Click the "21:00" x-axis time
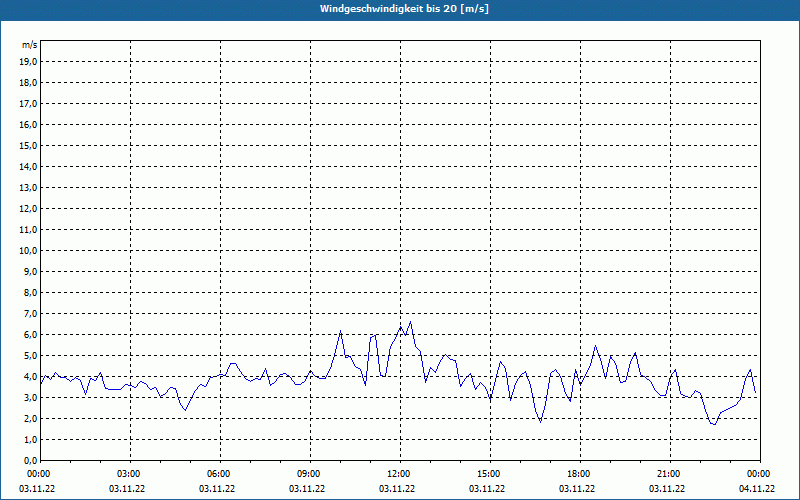Screen dimensions: 800x500 669,474
